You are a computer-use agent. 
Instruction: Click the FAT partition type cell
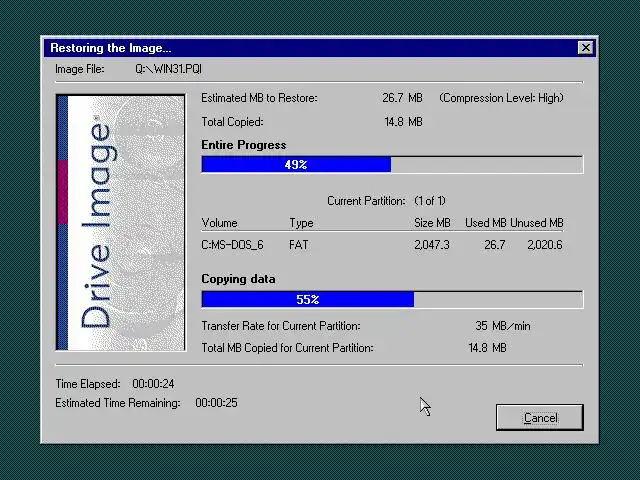(299, 245)
